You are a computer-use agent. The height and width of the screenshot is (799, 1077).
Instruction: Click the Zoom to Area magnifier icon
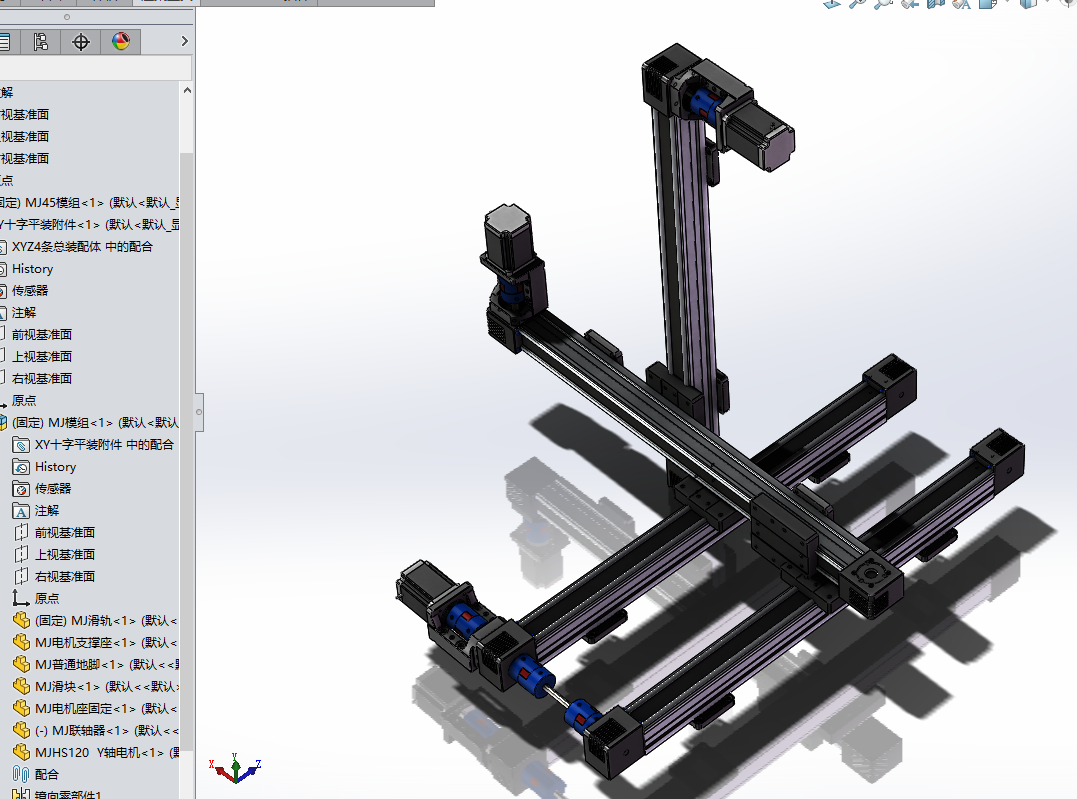pos(883,3)
